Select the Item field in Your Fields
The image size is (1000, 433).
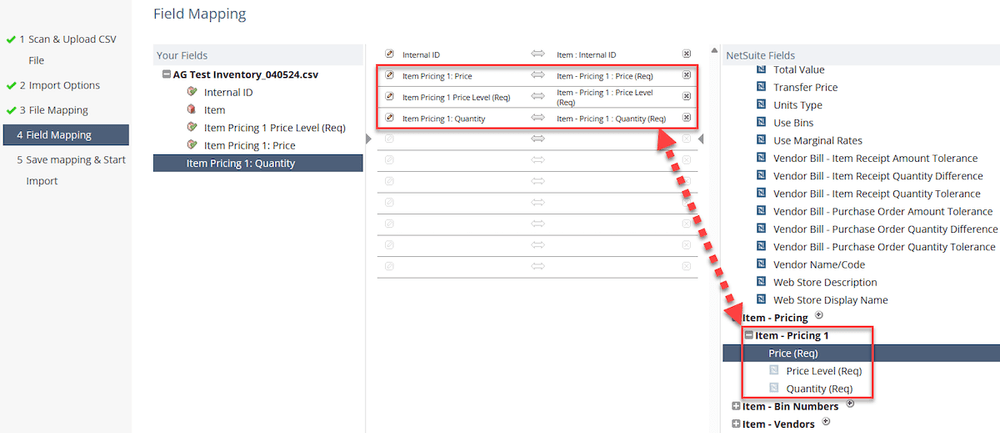coord(214,110)
